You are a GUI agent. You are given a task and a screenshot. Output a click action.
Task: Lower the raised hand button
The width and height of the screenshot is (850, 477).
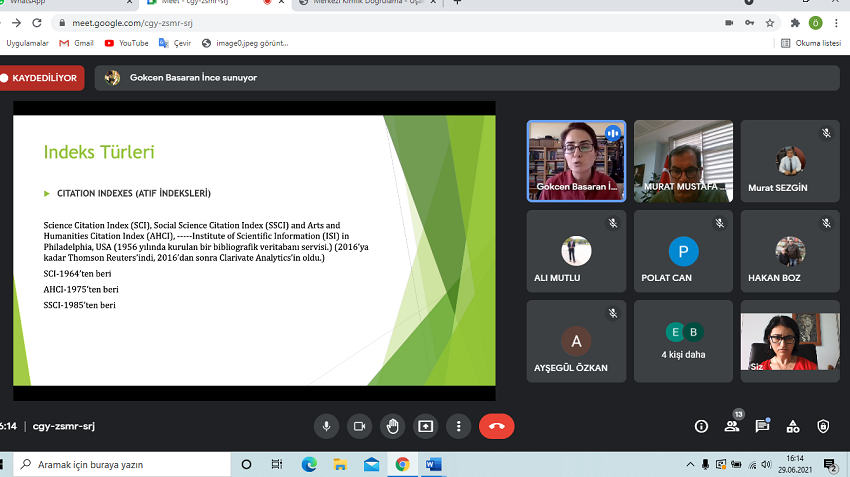(x=392, y=426)
